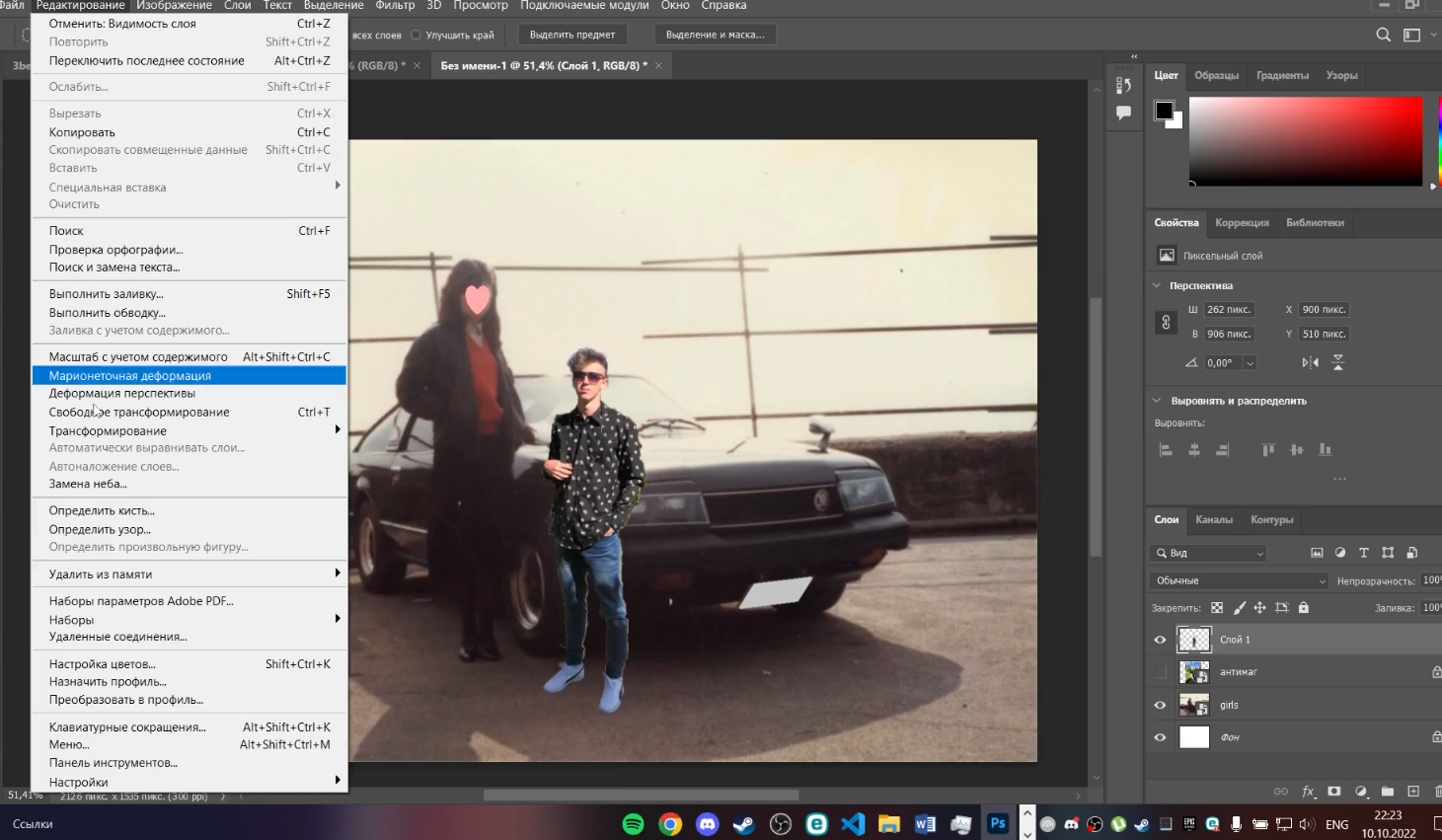Create new layer plus icon

point(1413,792)
